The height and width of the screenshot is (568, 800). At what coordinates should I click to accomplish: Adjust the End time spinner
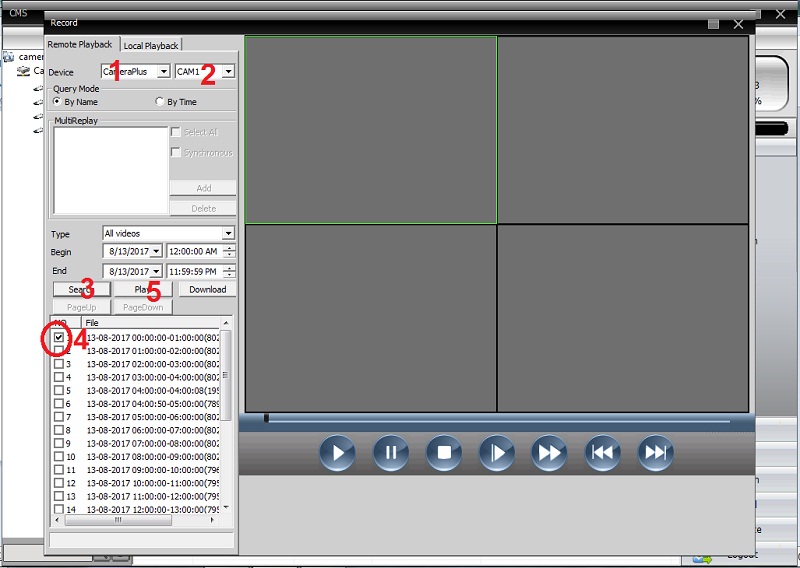click(230, 271)
